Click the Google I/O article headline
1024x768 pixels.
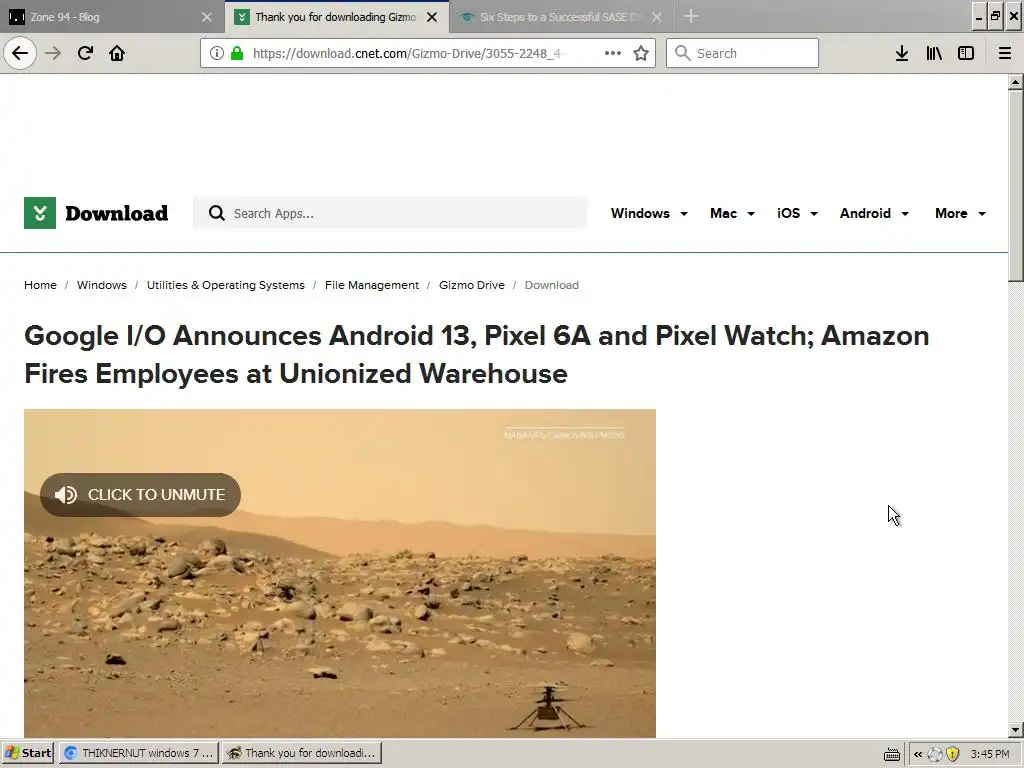click(x=477, y=355)
